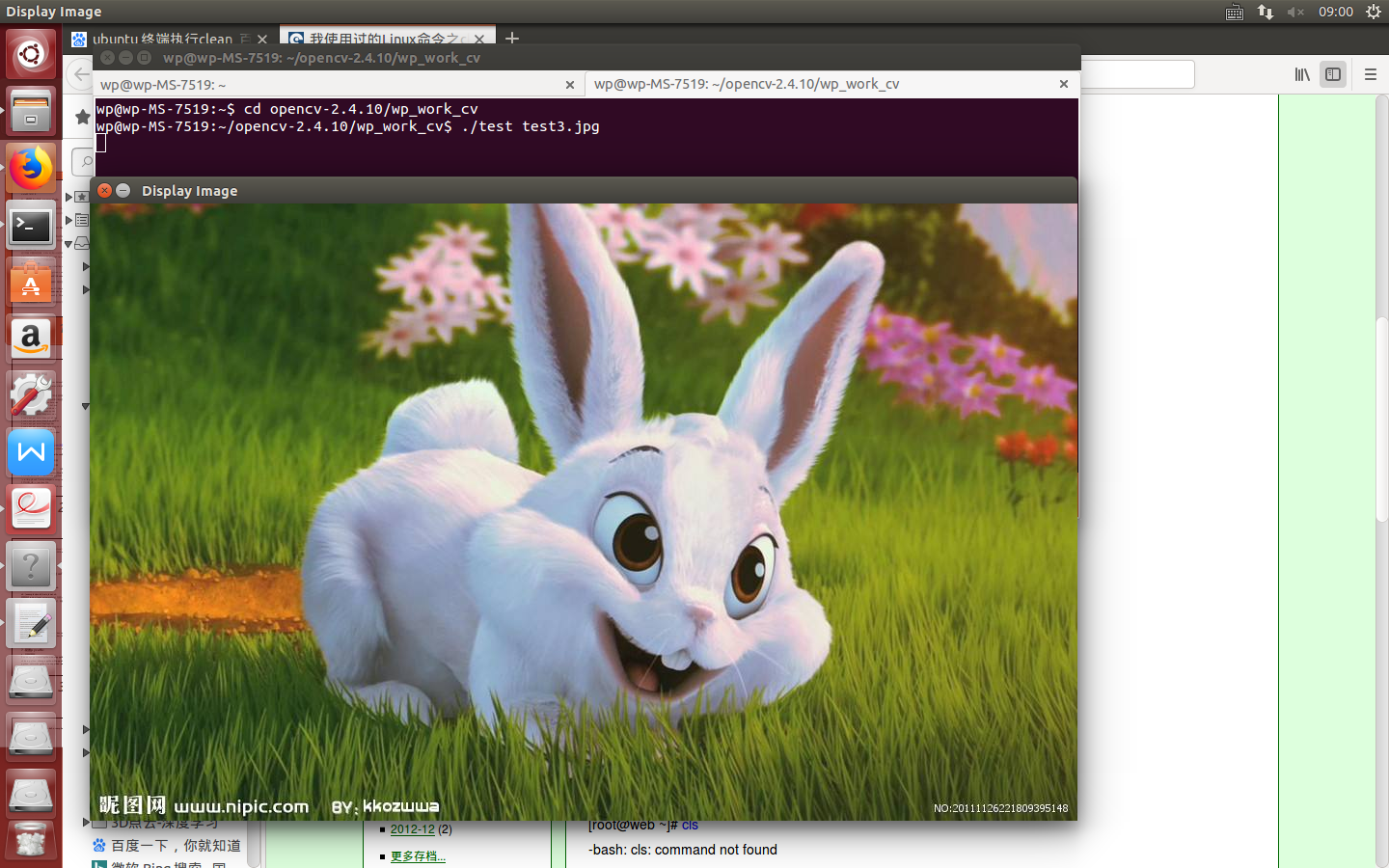Viewport: 1389px width, 868px height.
Task: Toggle Firefox sidebar button
Action: (x=1333, y=74)
